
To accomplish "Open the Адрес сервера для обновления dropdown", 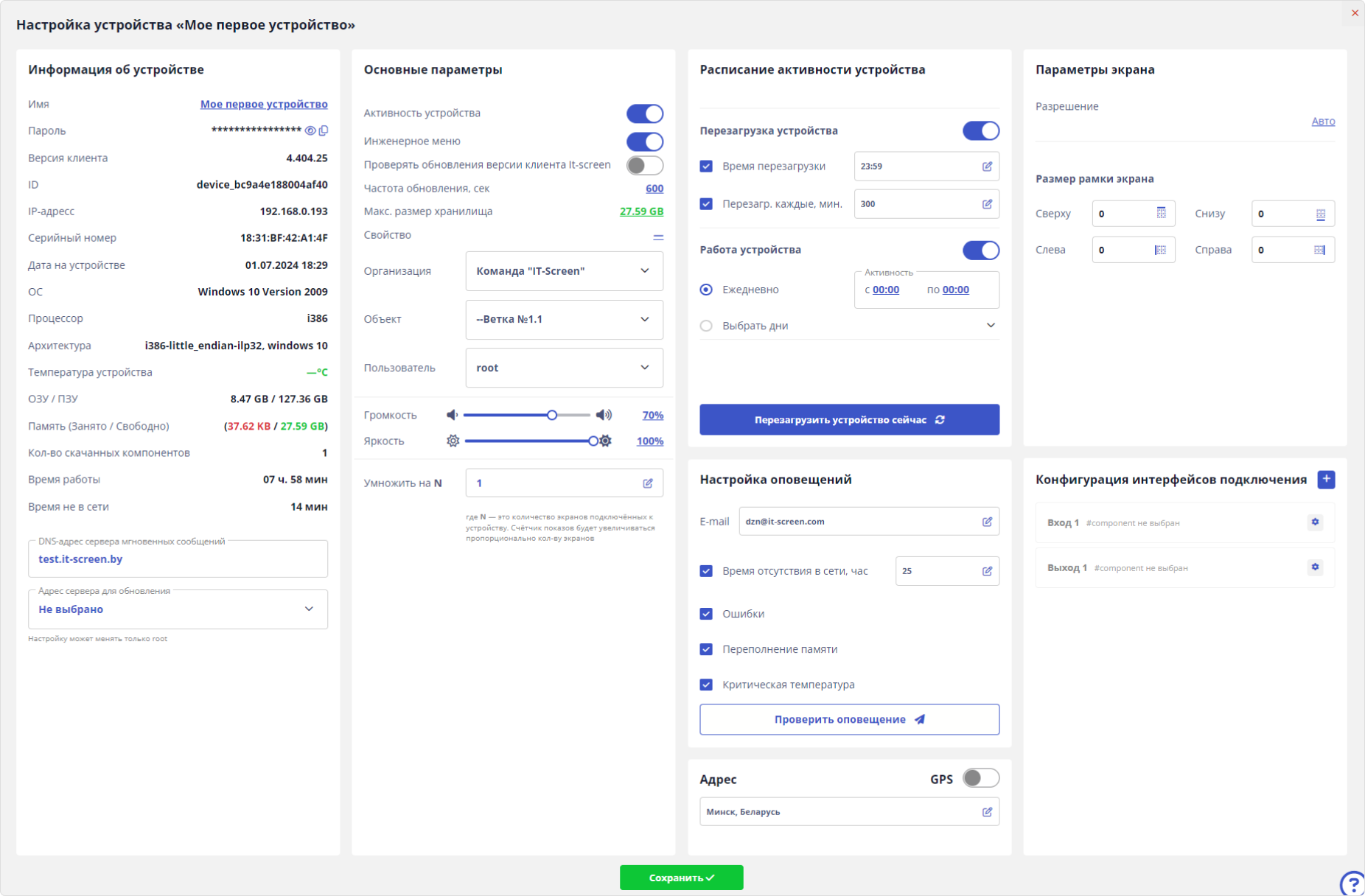I will click(178, 609).
